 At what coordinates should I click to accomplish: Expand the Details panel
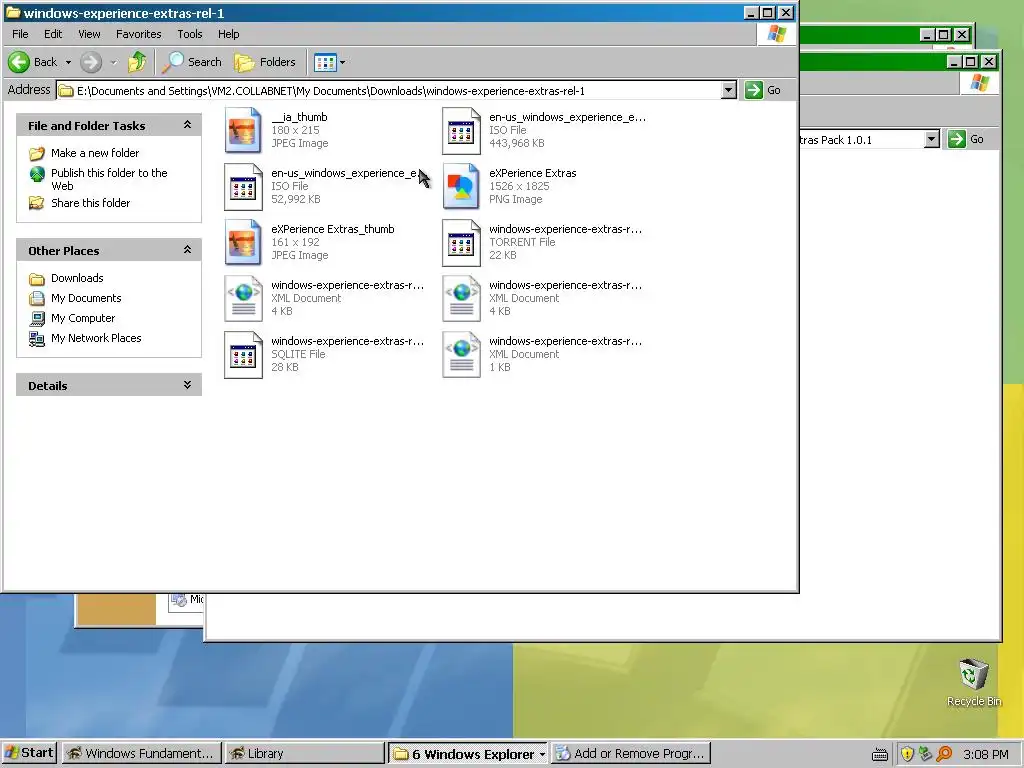(x=187, y=385)
